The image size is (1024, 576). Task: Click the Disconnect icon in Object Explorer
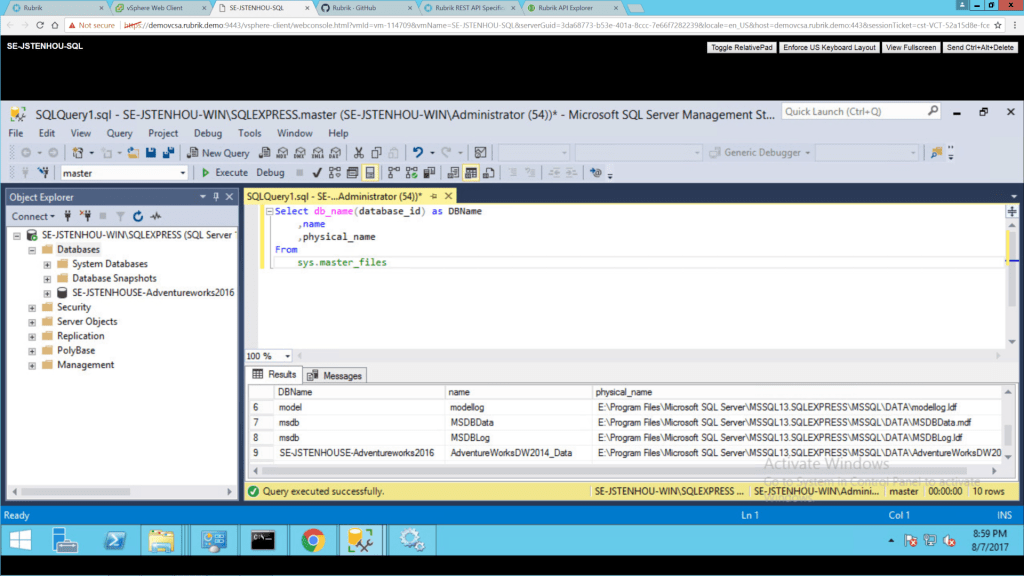[85, 216]
